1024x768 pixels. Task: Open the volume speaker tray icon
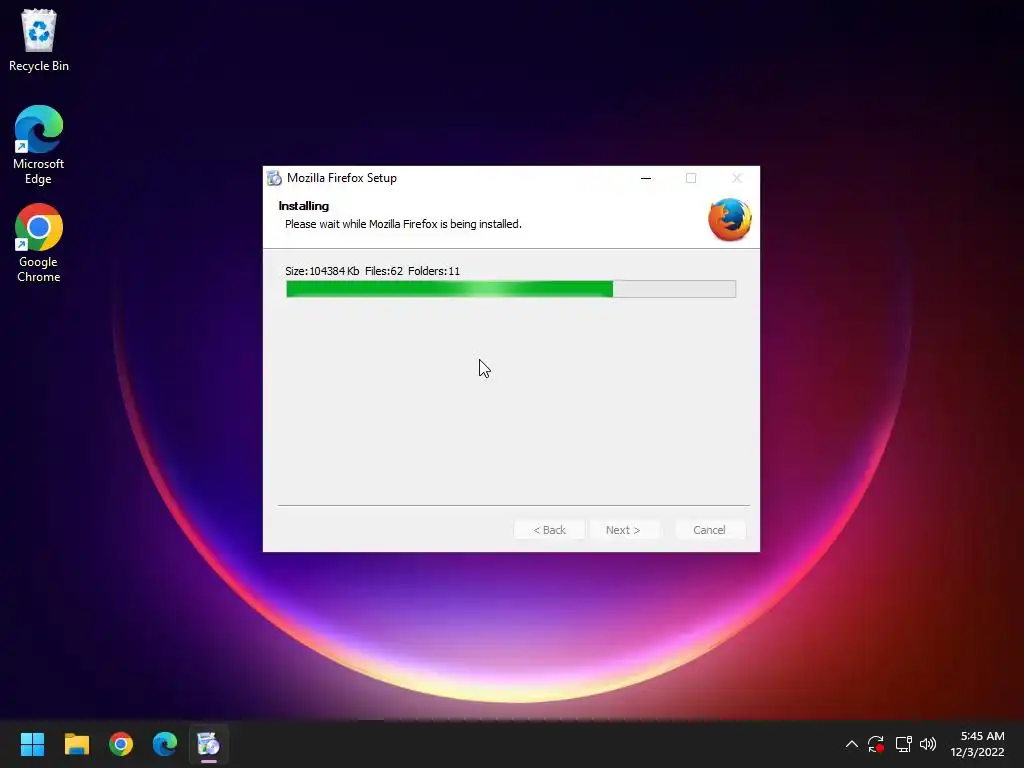point(927,744)
